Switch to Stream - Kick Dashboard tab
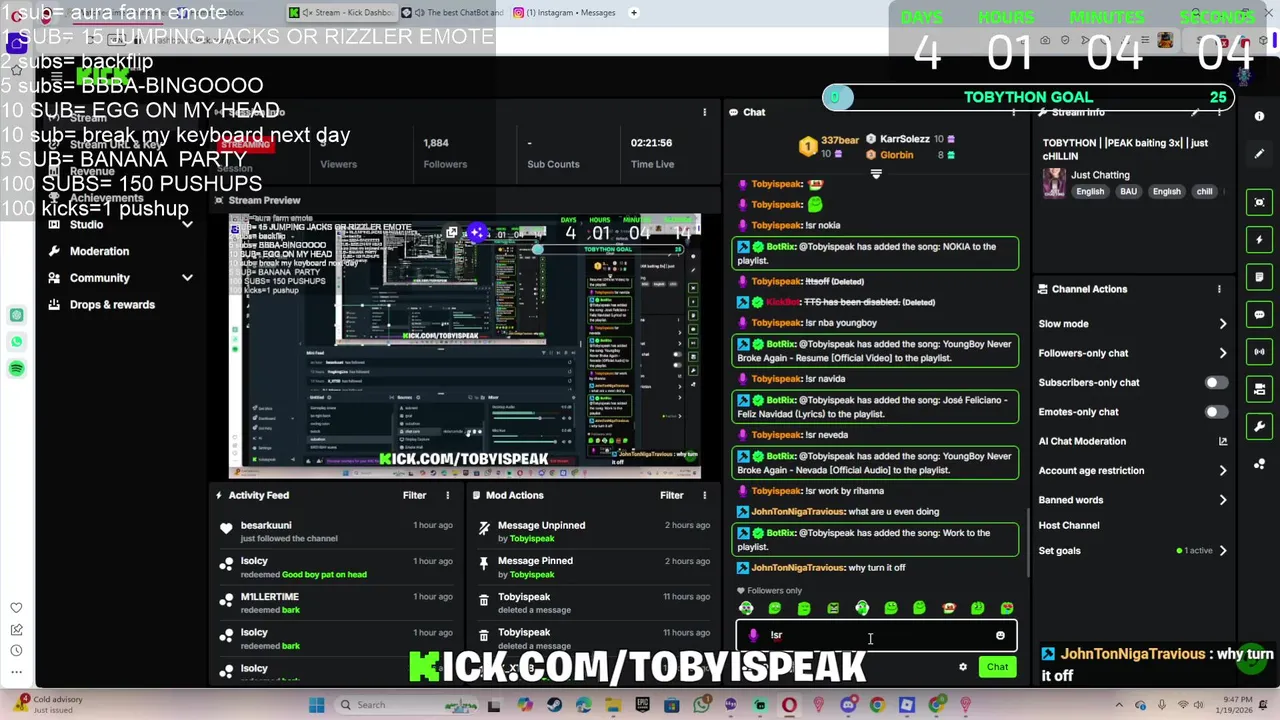Viewport: 1280px width, 720px height. [340, 13]
